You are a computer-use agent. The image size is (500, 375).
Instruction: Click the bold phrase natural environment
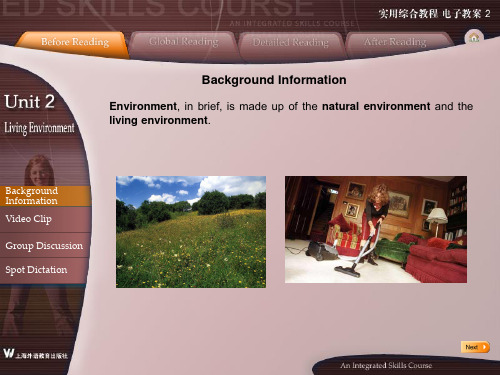(x=376, y=106)
